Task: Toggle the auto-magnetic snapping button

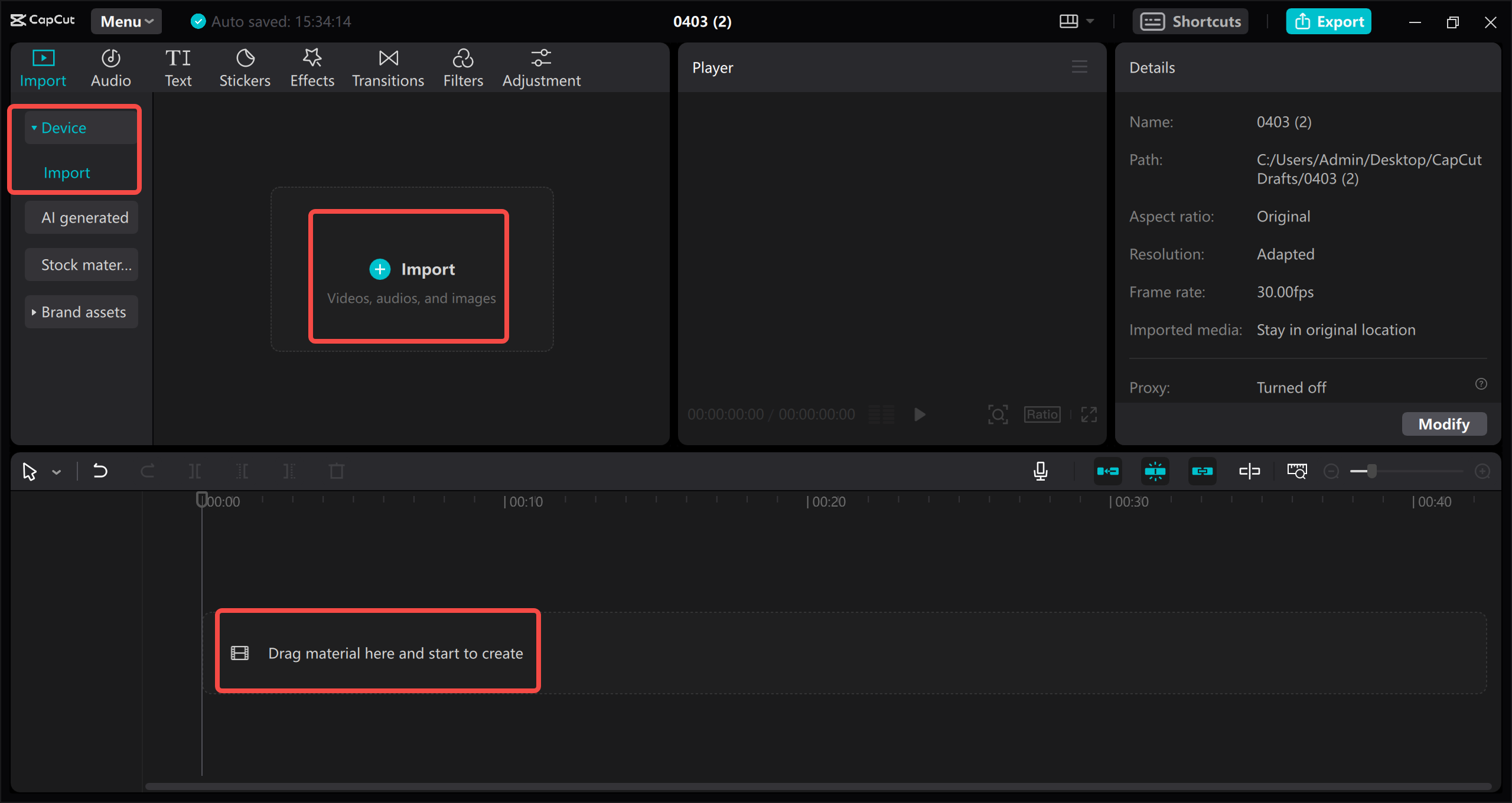Action: point(1155,471)
